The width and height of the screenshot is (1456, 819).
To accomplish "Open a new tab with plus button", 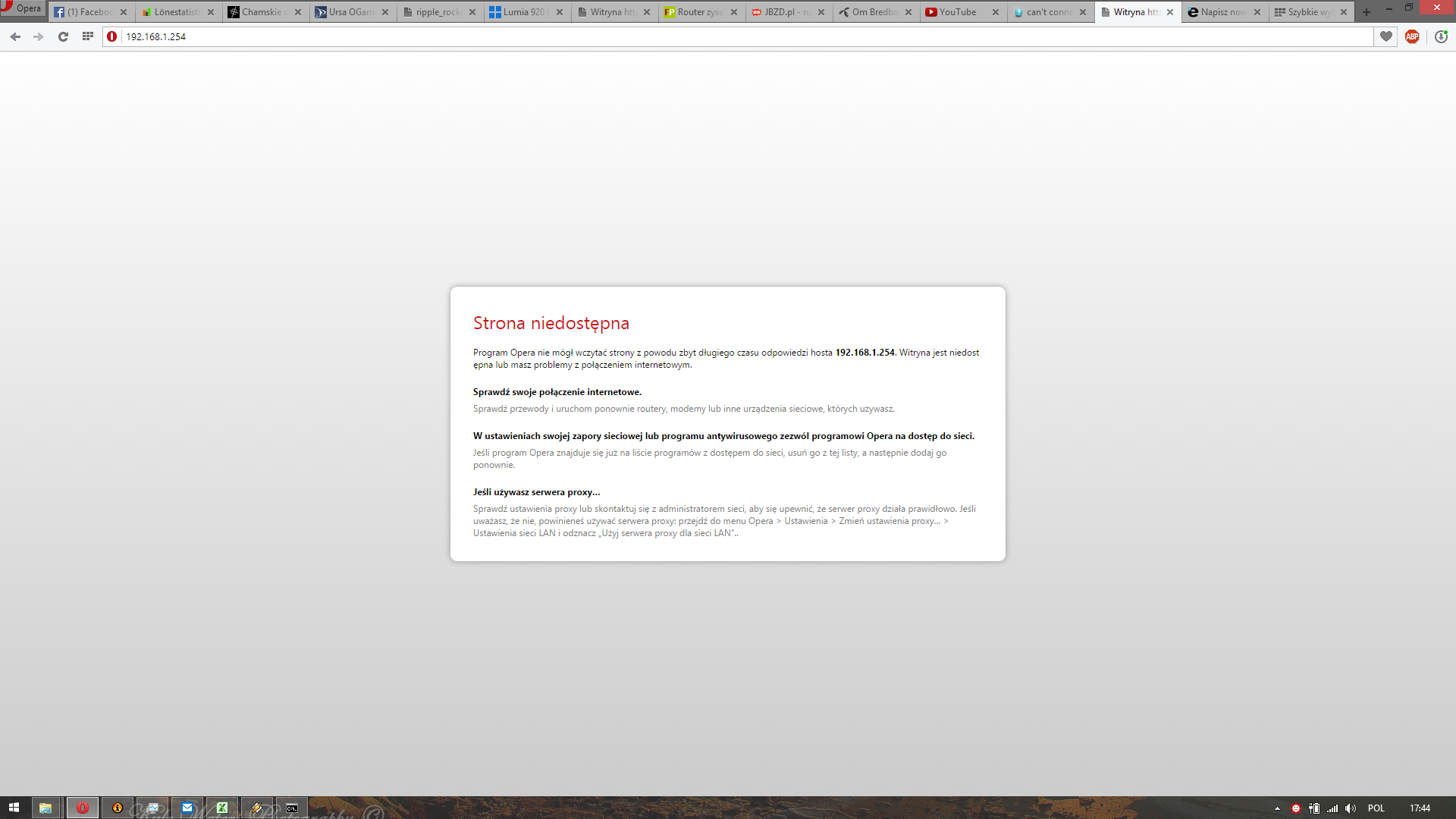I will point(1367,12).
